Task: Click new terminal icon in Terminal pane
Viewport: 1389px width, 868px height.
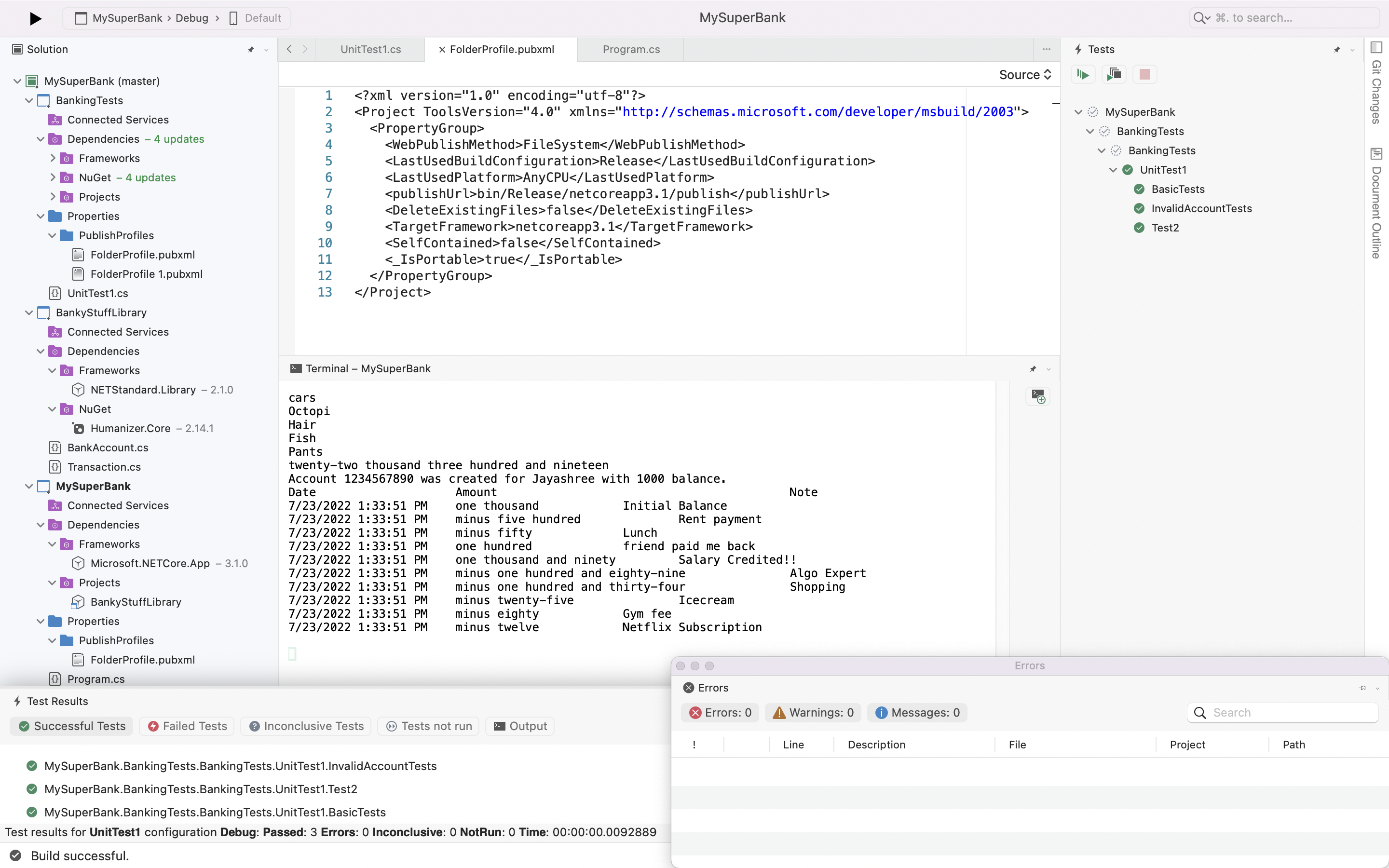Action: pos(1038,396)
